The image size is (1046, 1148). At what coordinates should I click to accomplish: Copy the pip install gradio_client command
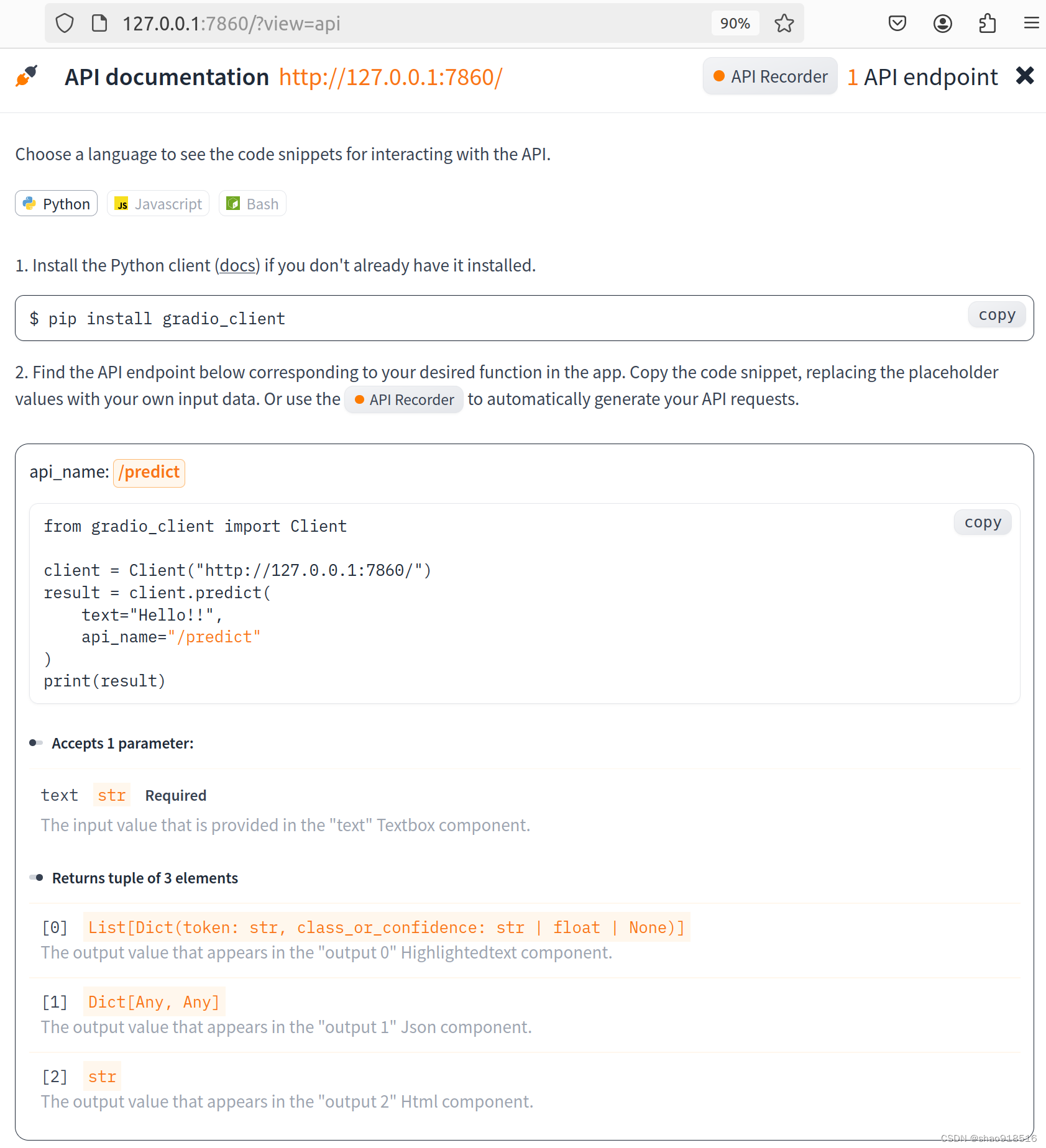click(x=997, y=315)
